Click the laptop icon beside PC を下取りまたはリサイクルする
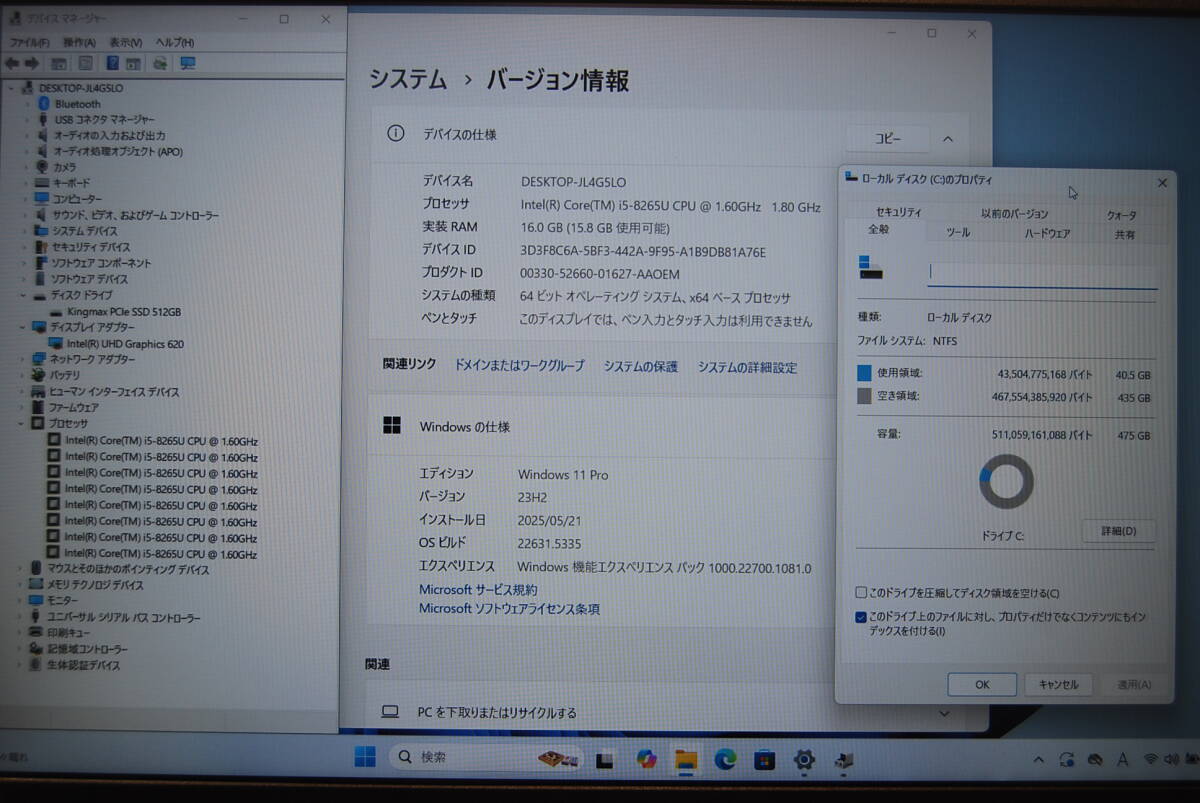1200x803 pixels. pyautogui.click(x=390, y=712)
